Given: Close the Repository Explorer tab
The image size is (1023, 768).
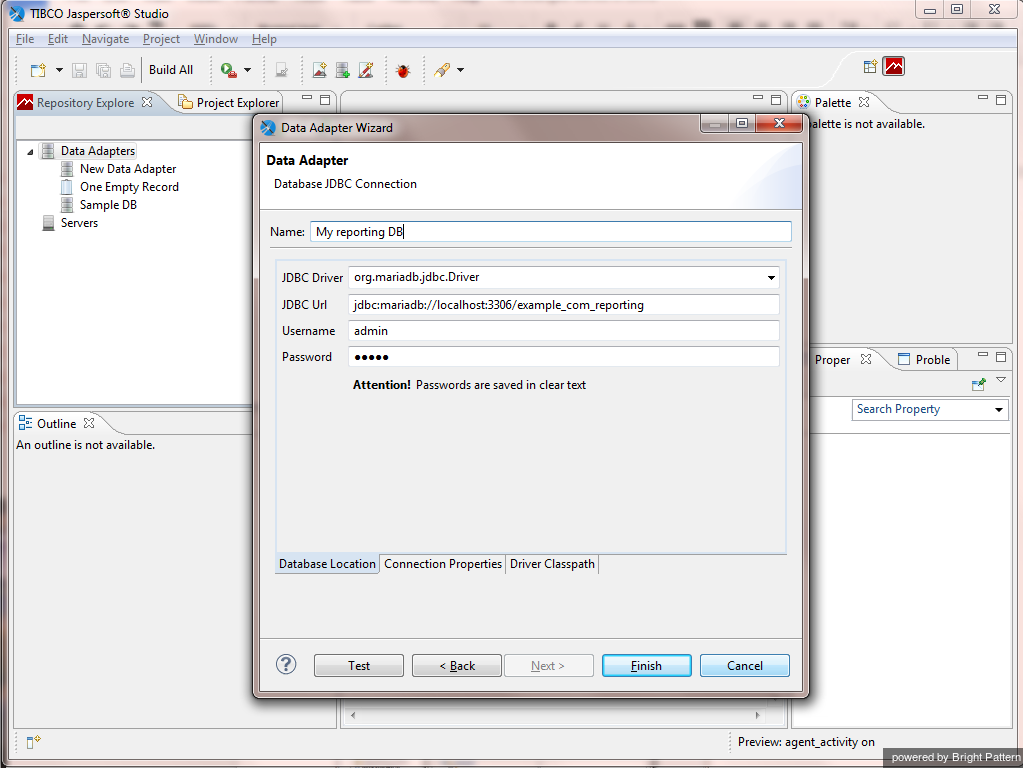Looking at the screenshot, I should click(x=147, y=102).
